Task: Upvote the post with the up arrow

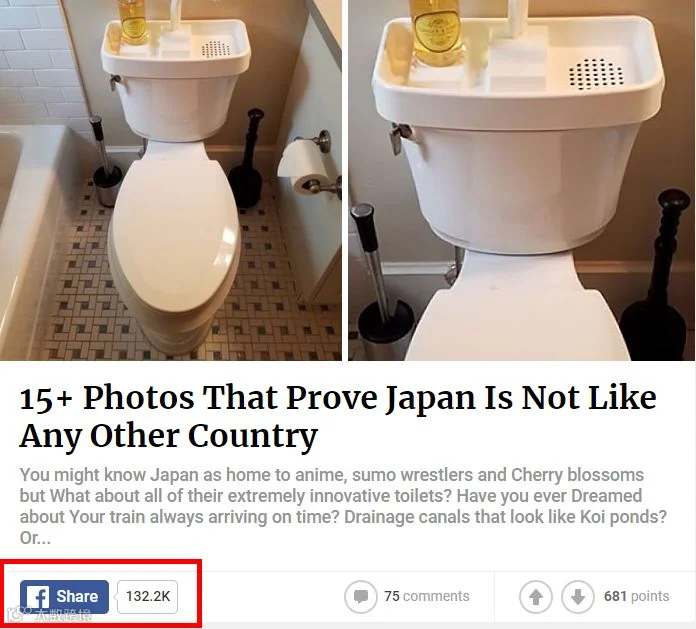Action: pos(536,596)
